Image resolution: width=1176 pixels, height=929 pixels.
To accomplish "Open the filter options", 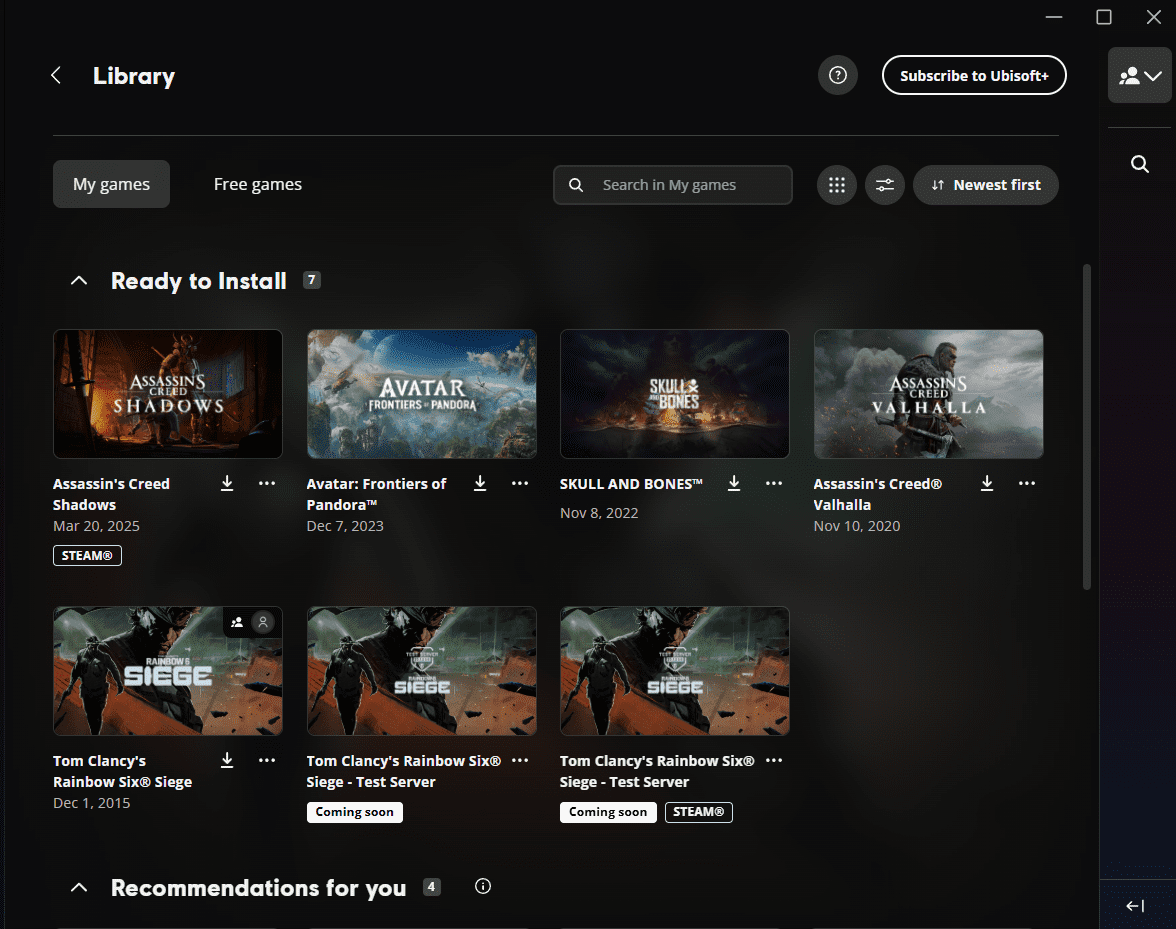I will tap(884, 185).
